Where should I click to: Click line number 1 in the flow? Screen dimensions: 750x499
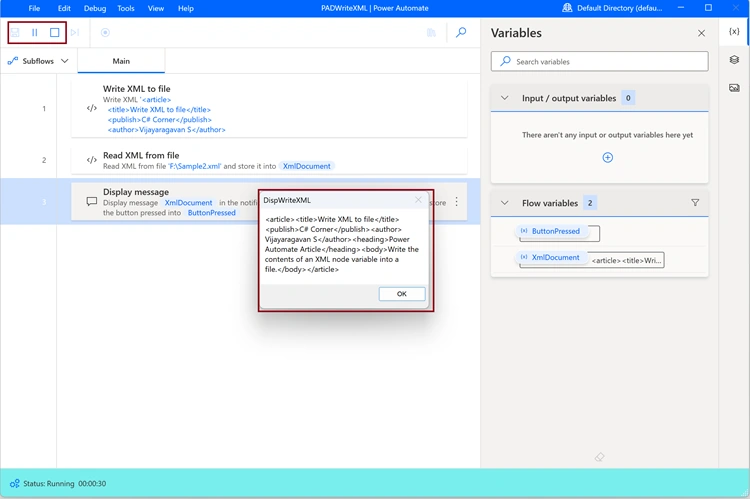(x=44, y=109)
